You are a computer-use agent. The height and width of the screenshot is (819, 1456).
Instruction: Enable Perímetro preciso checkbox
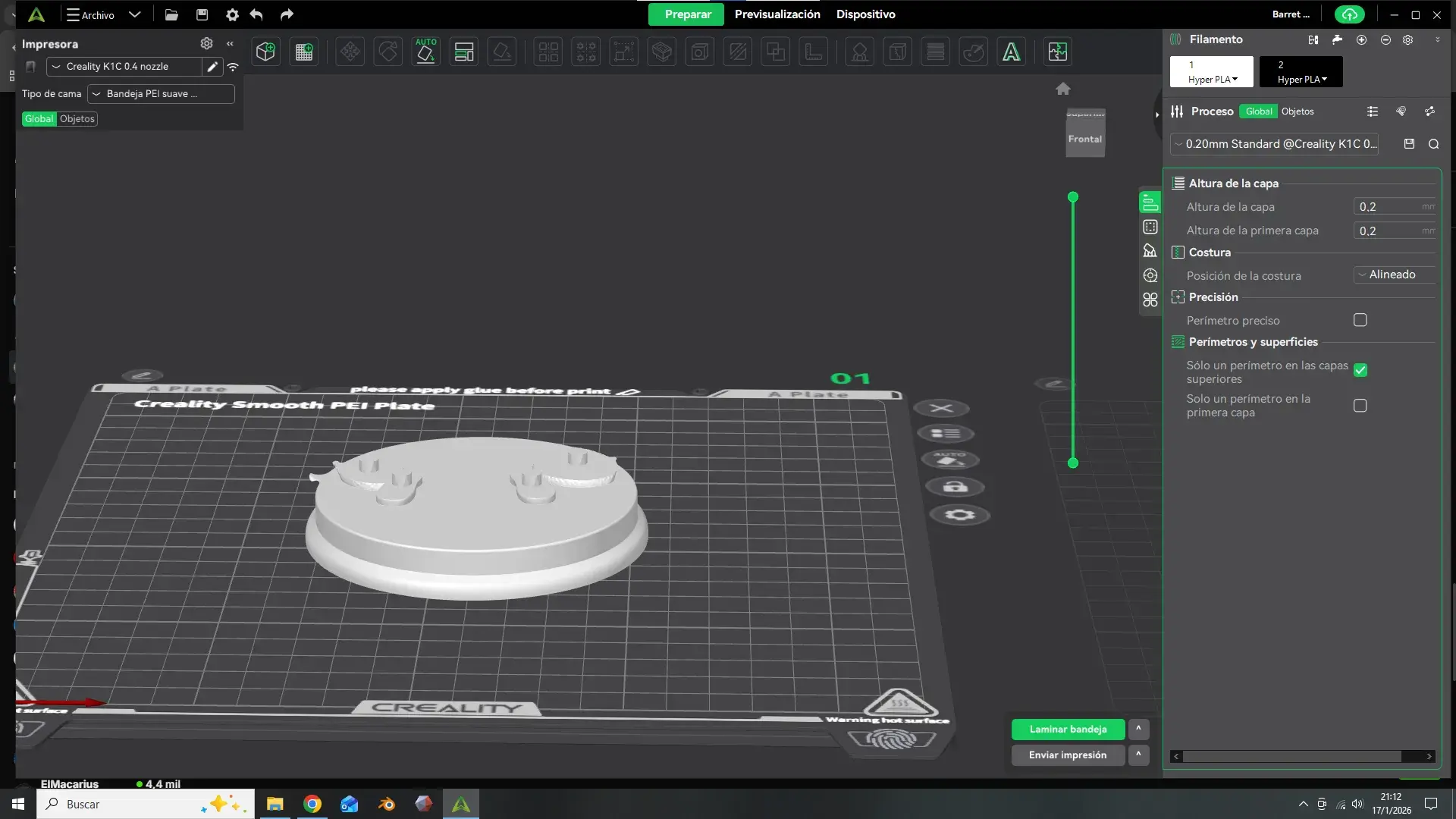(x=1360, y=320)
